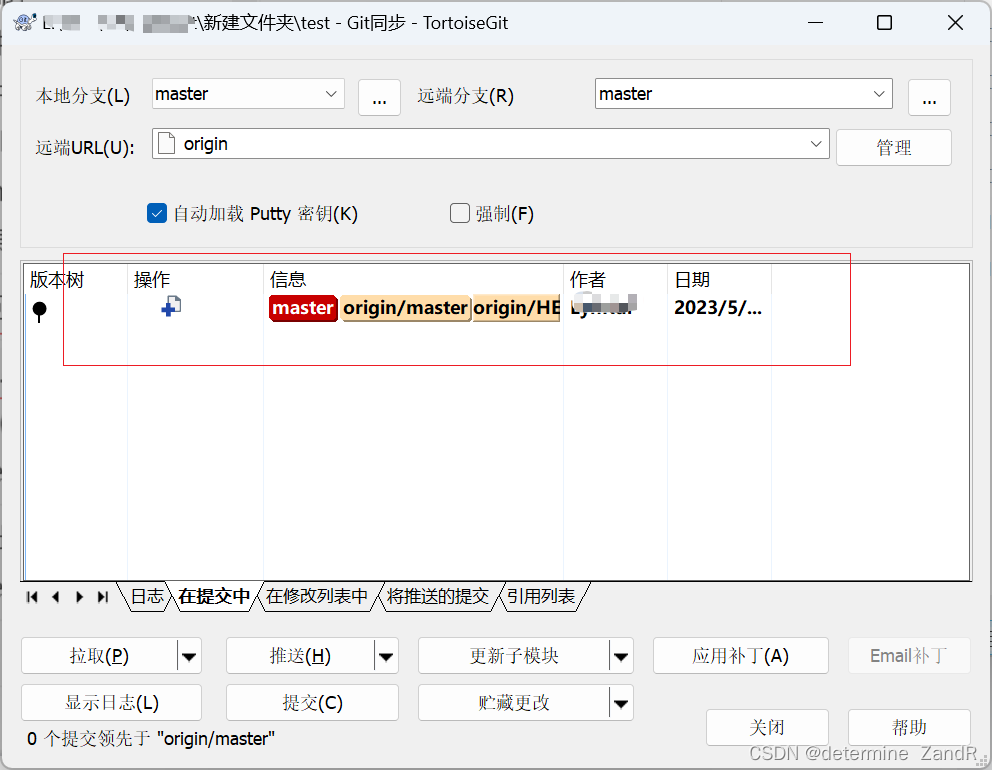Screen dimensions: 992x770
Task: Open the 远端分支 master dropdown
Action: click(879, 94)
